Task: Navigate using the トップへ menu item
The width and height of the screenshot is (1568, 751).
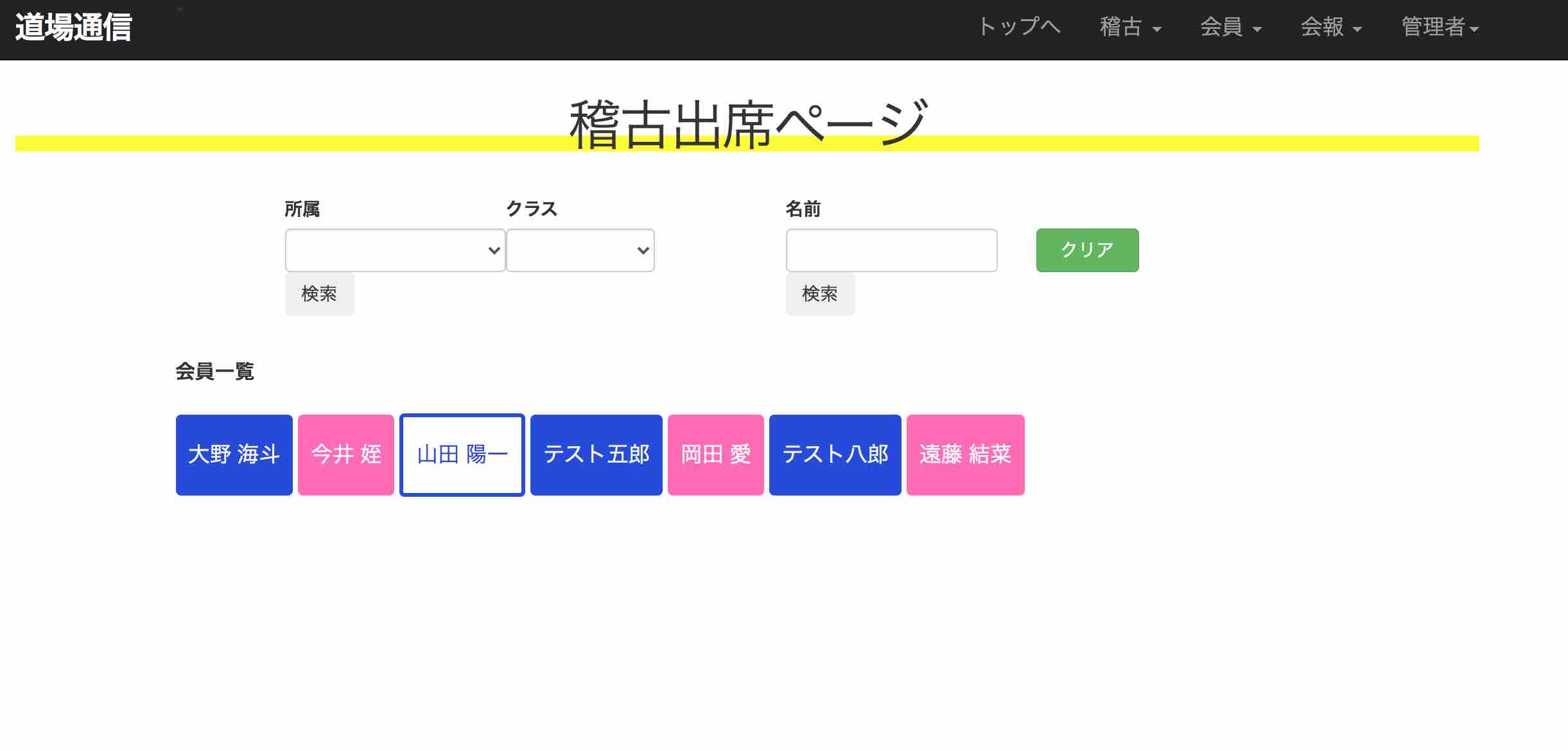Action: (1019, 27)
